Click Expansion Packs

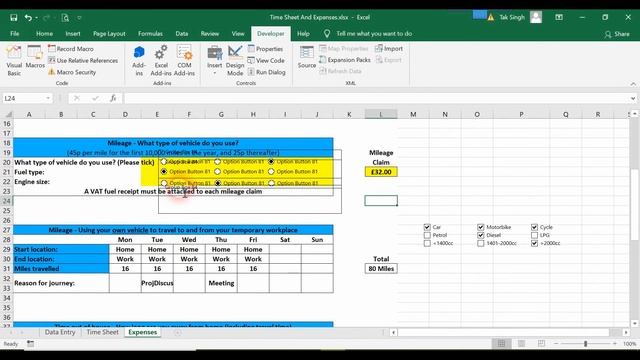click(344, 60)
